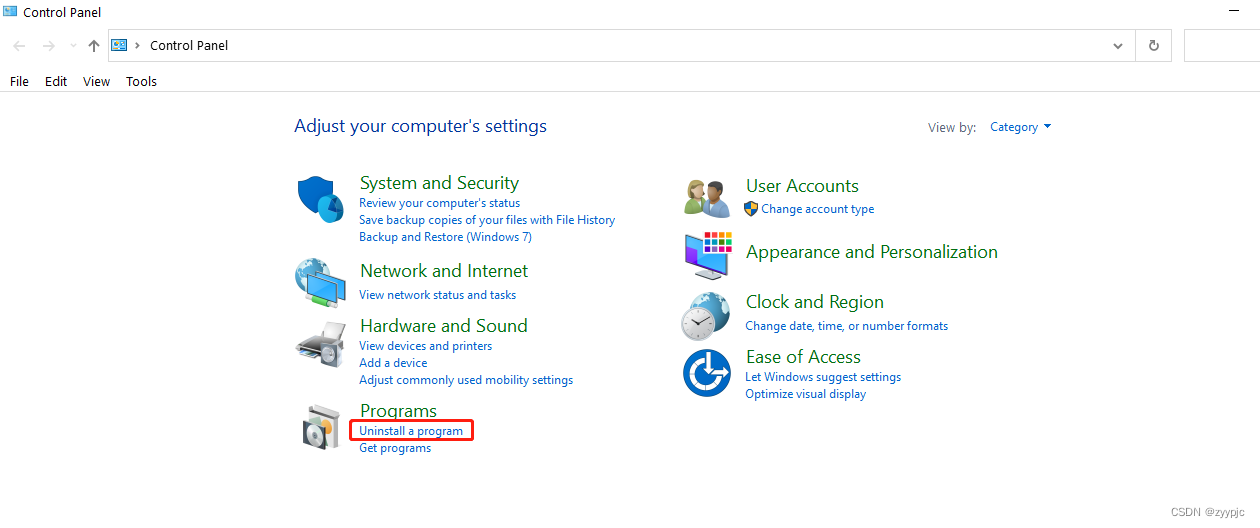The height and width of the screenshot is (528, 1260).
Task: Click Add a device link
Action: click(x=393, y=363)
